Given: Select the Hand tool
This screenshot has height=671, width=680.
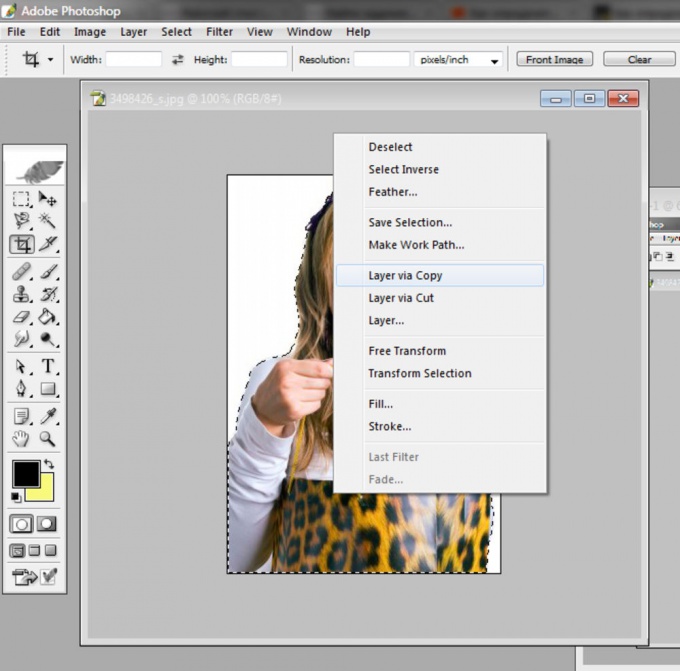Looking at the screenshot, I should pos(21,438).
